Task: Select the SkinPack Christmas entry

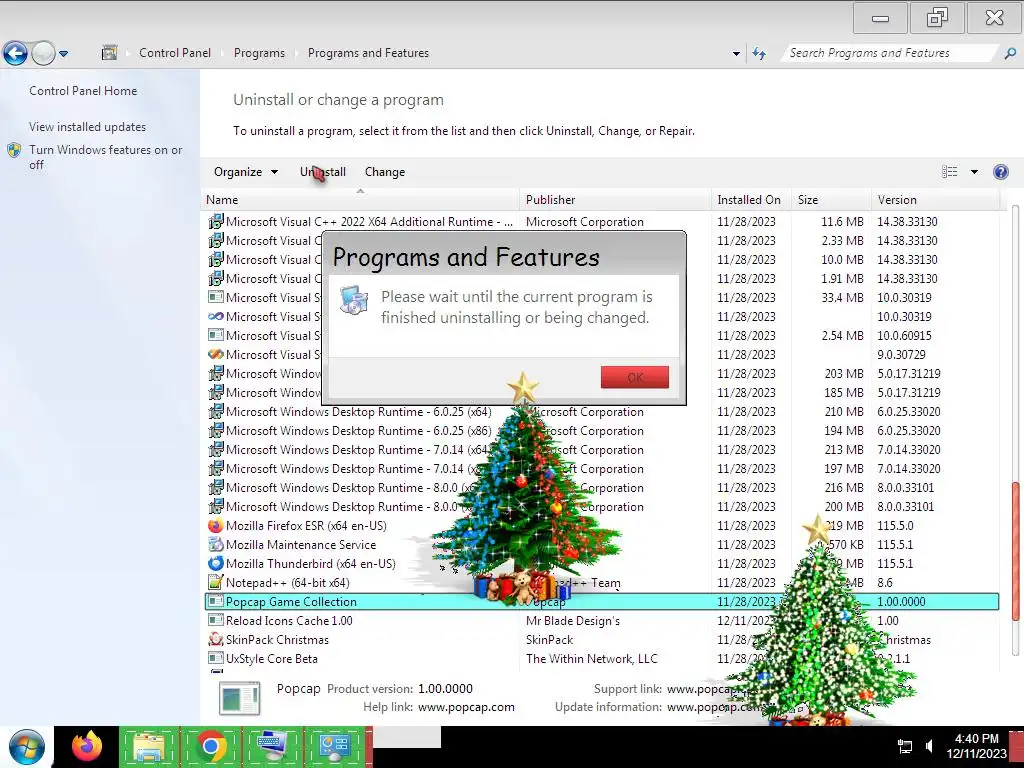Action: [x=602, y=640]
